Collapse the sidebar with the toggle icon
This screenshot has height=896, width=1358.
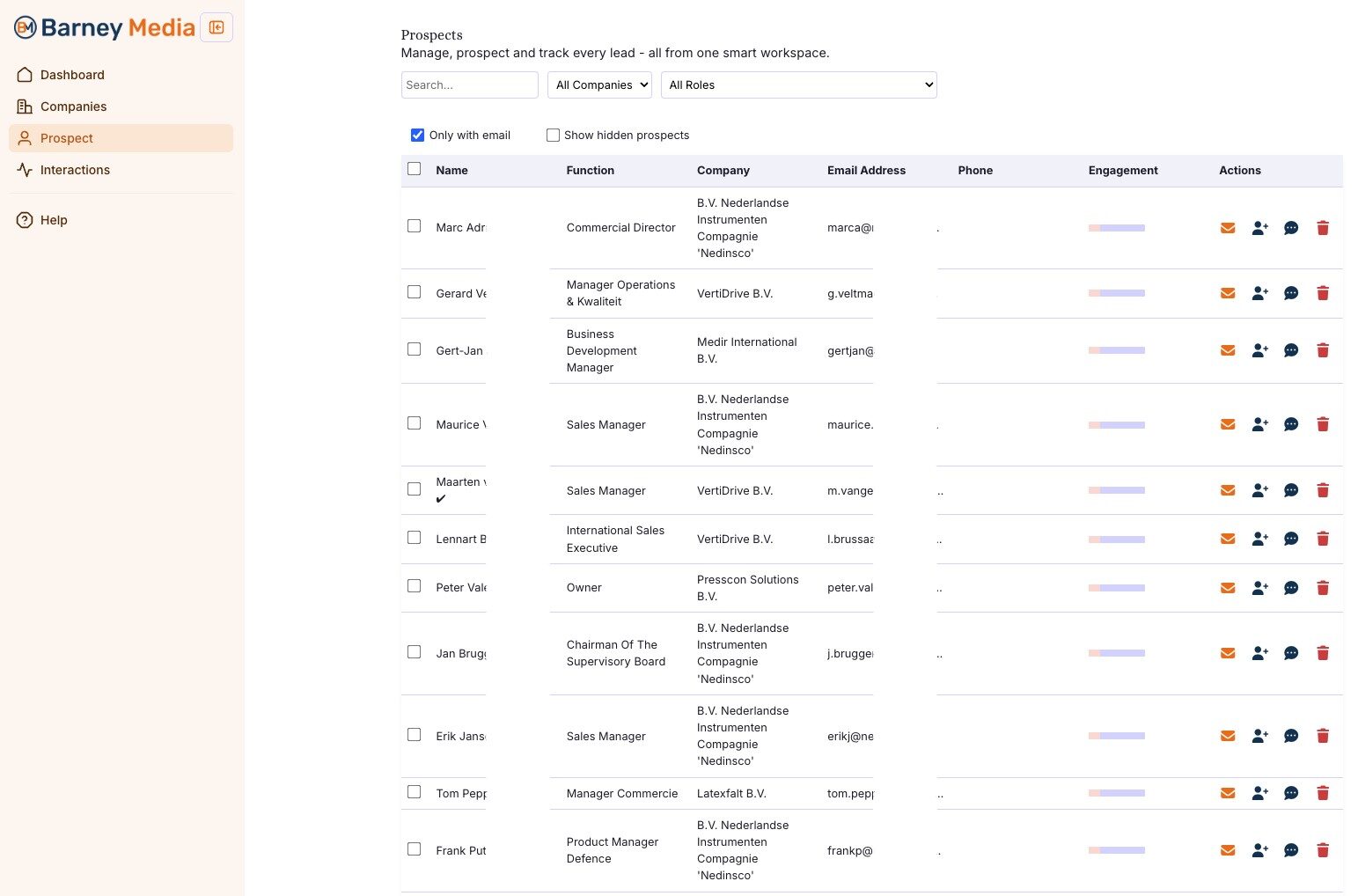pos(217,27)
